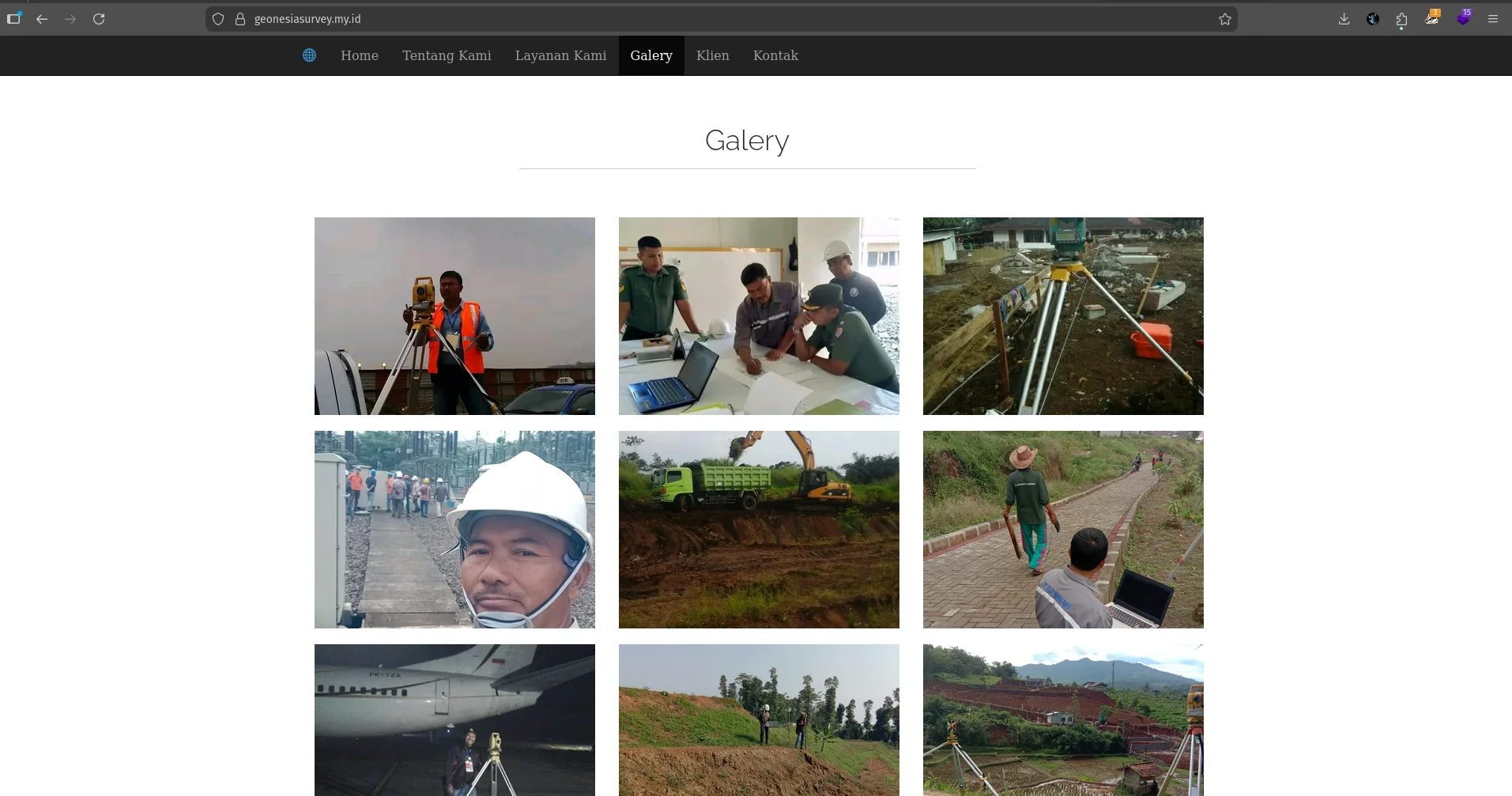
Task: Expand the browser hamburger menu
Action: pos(1493,19)
